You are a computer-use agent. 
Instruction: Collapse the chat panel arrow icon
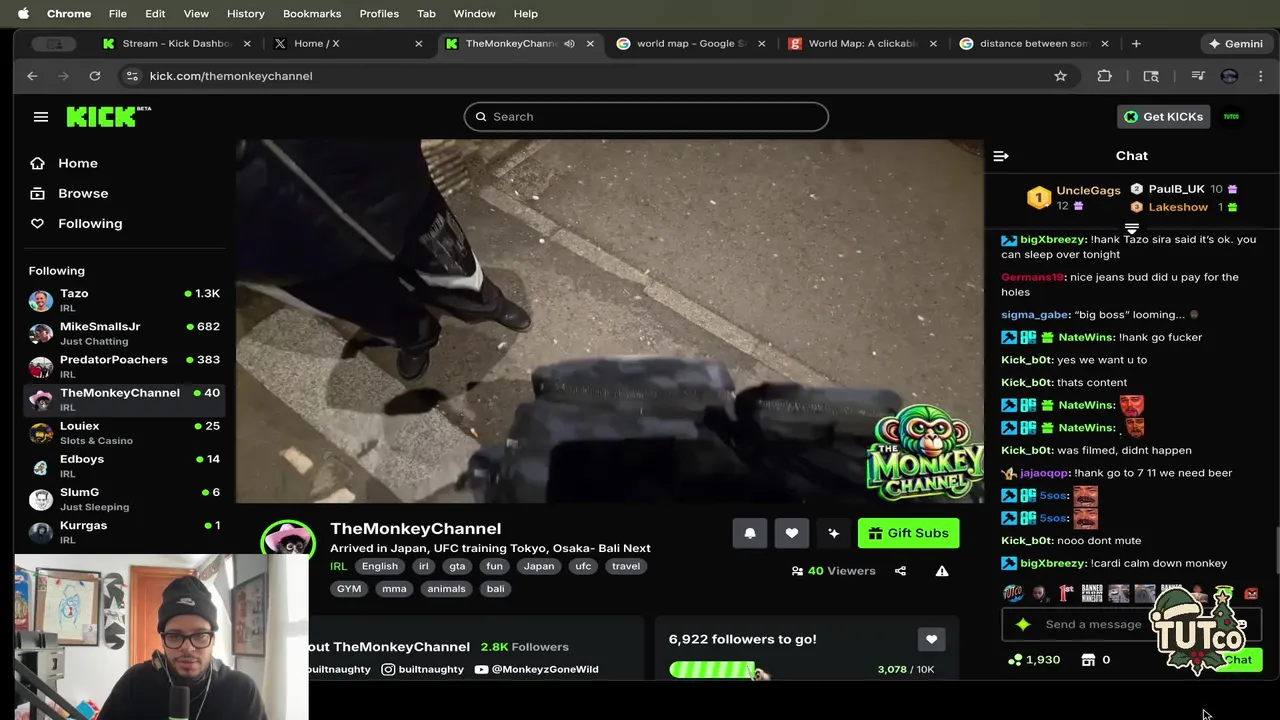(x=1001, y=156)
